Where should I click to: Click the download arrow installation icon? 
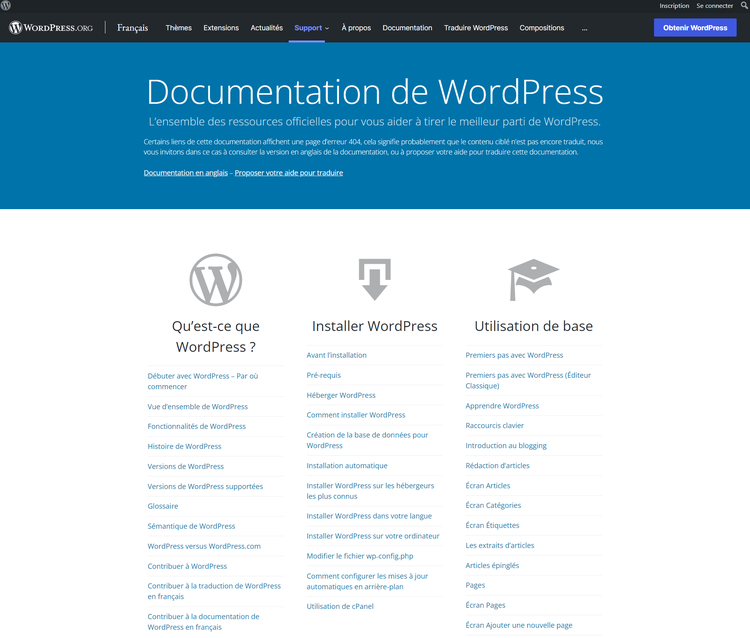(x=375, y=280)
